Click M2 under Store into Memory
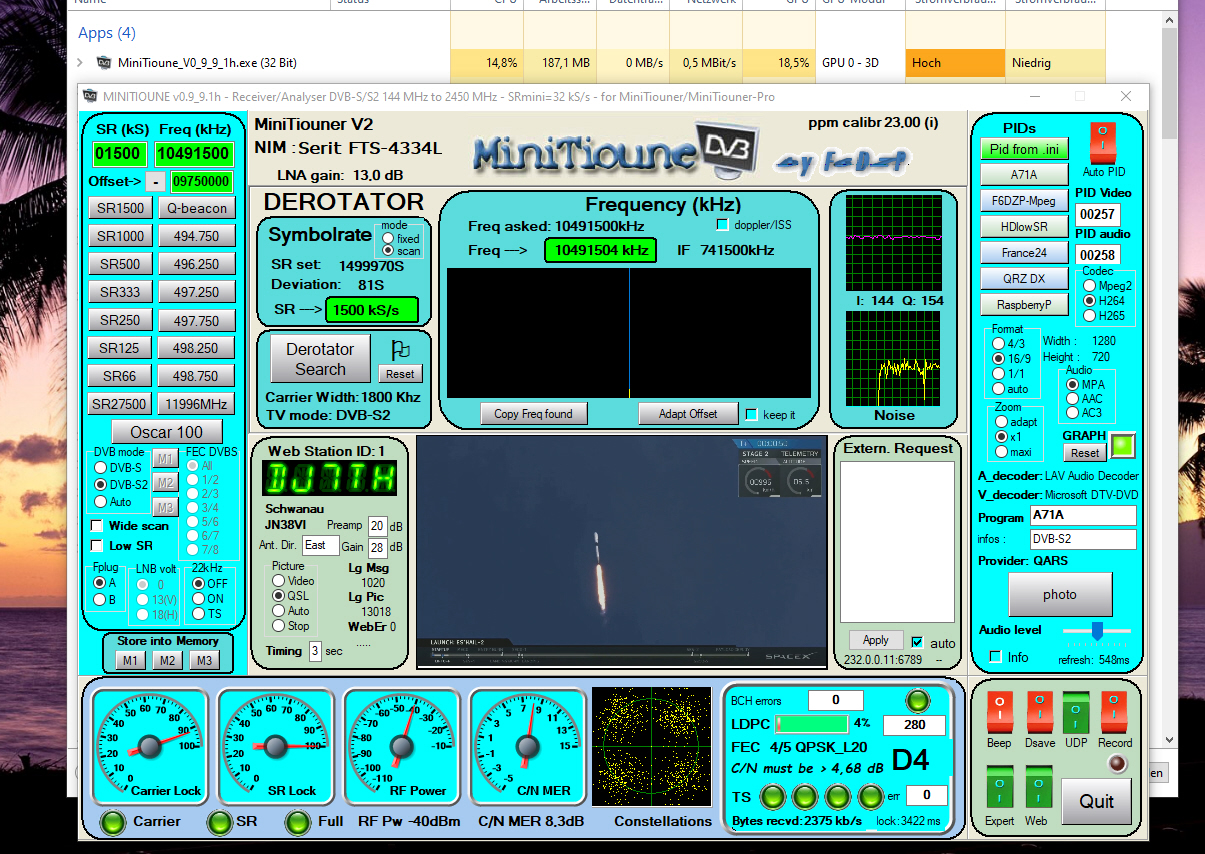 pos(166,660)
